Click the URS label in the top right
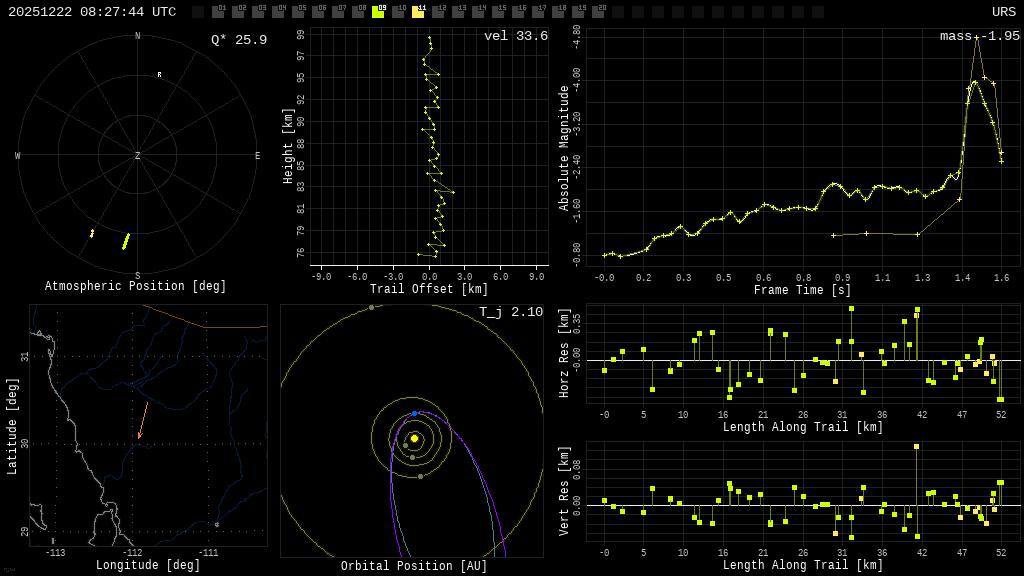The height and width of the screenshot is (576, 1024). pos(1003,12)
